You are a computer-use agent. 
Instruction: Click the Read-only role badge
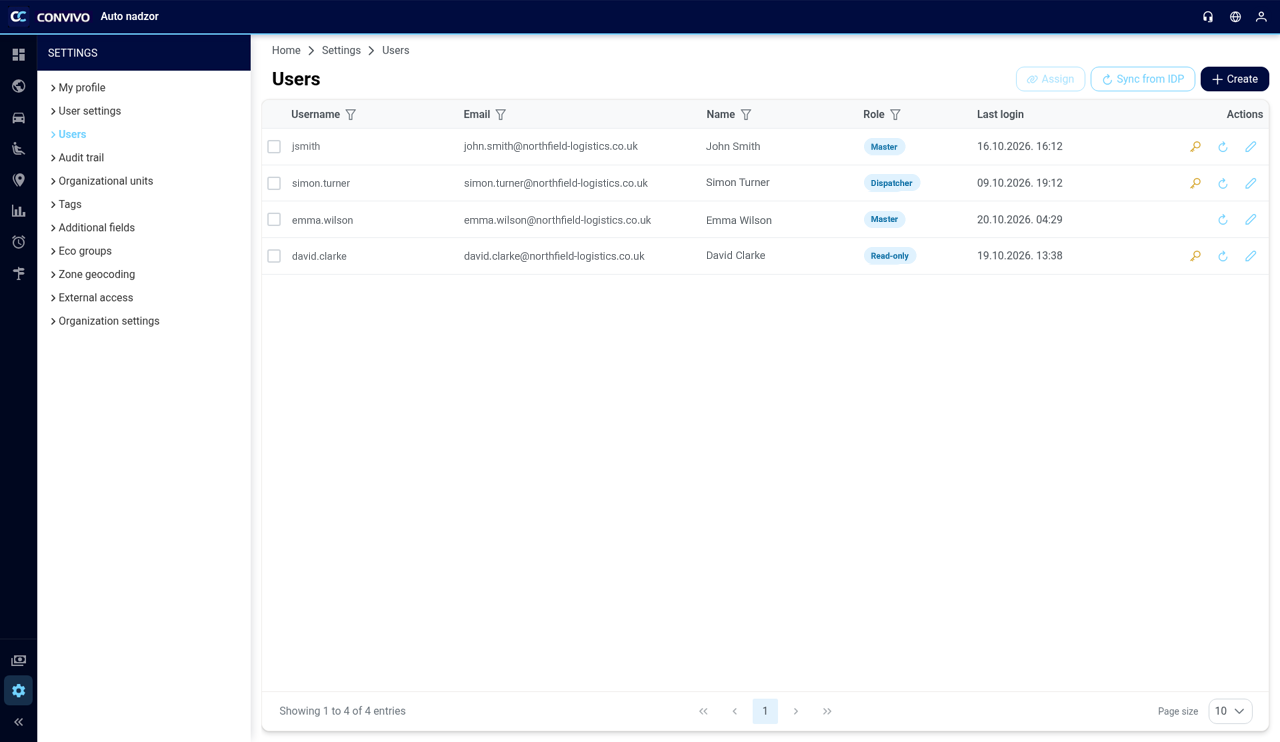[889, 256]
